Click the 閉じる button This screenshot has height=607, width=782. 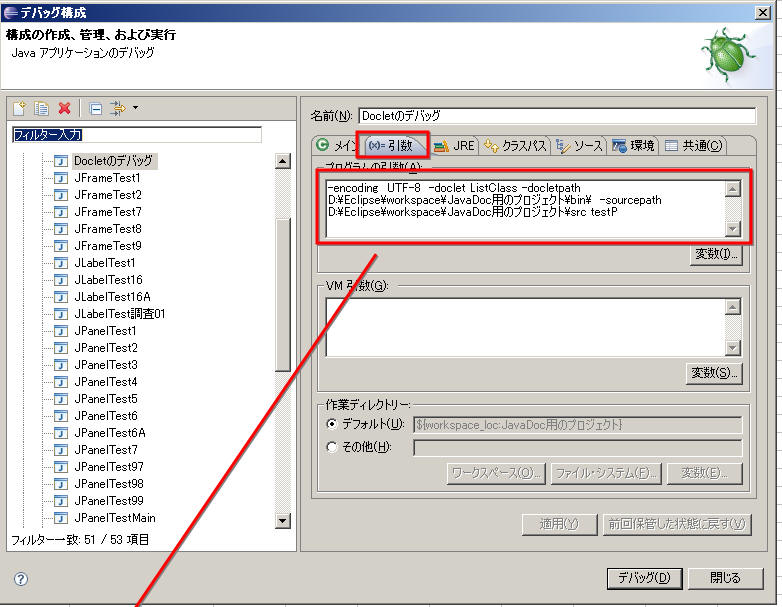(725, 578)
